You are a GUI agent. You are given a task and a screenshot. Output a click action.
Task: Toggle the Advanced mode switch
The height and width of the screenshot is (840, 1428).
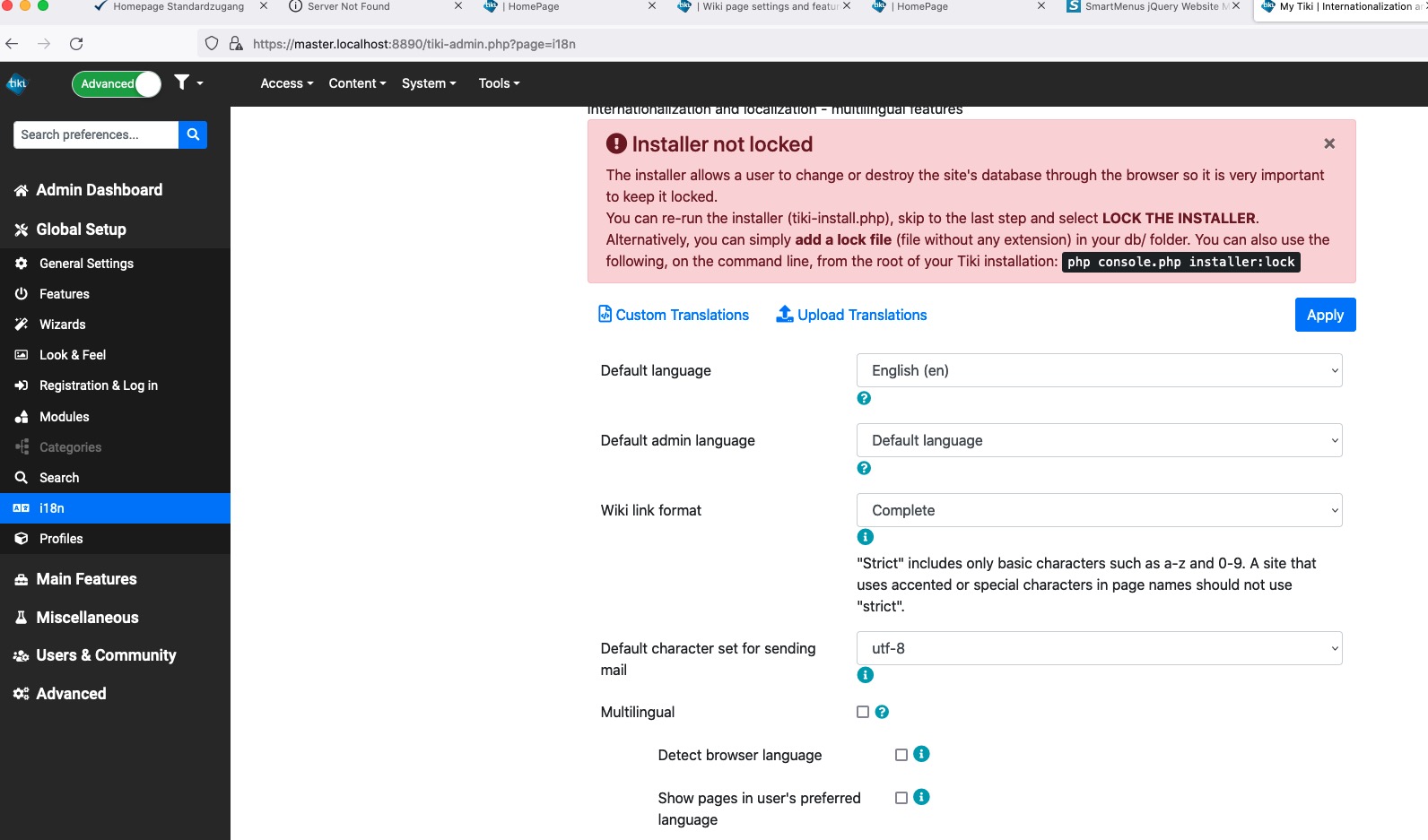(x=117, y=83)
